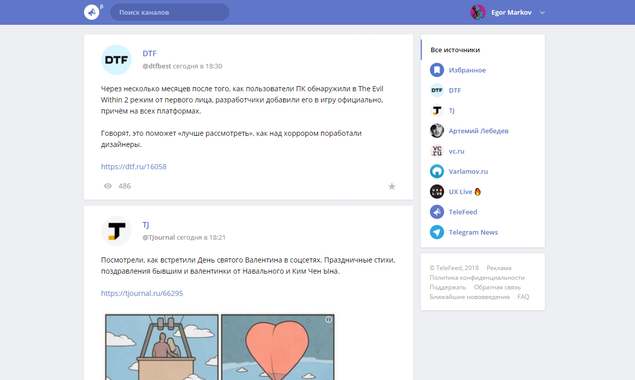This screenshot has width=635, height=380.
Task: Open the TJ channel avatar in the second post
Action: pos(116,231)
